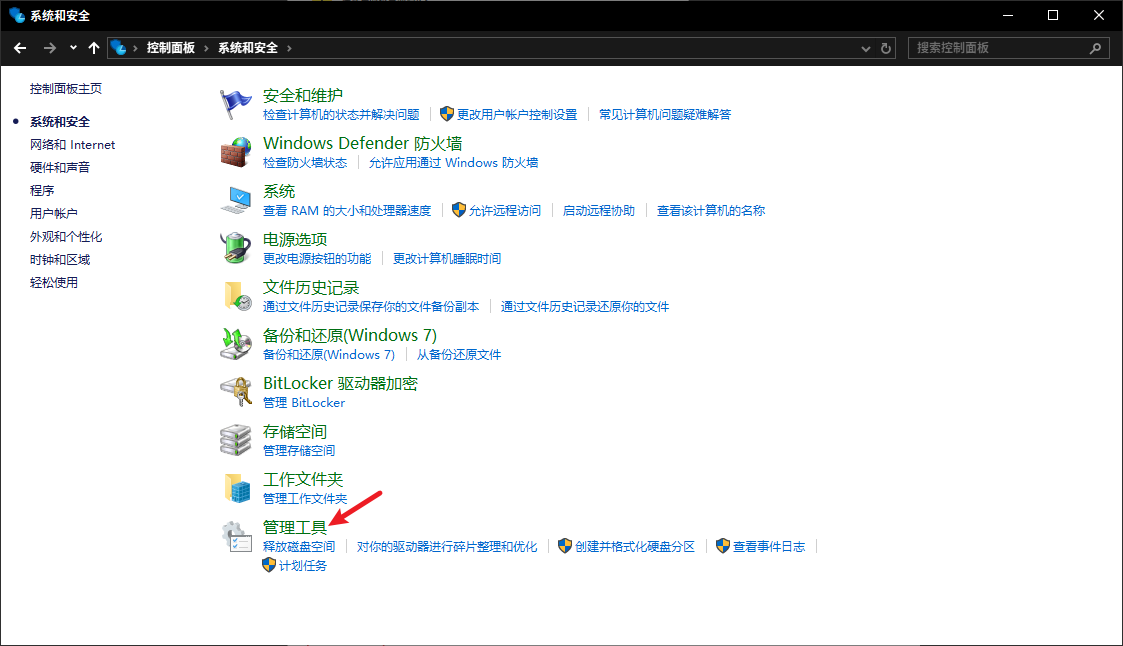Expand chevron after 系统和安全 breadcrumb
This screenshot has height=646, width=1123.
pyautogui.click(x=289, y=48)
